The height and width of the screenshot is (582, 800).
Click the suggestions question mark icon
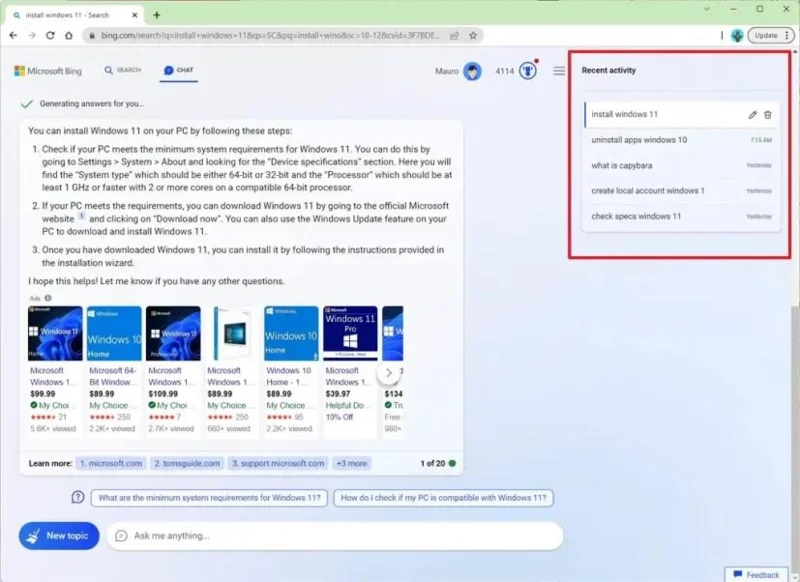coord(78,497)
